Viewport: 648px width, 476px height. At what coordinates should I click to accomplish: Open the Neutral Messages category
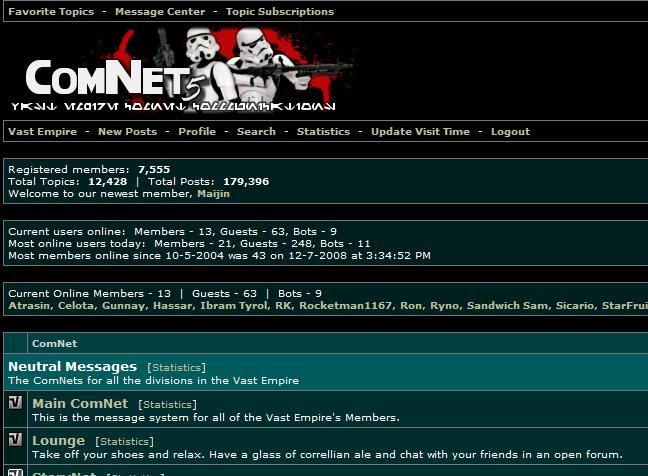(72, 367)
